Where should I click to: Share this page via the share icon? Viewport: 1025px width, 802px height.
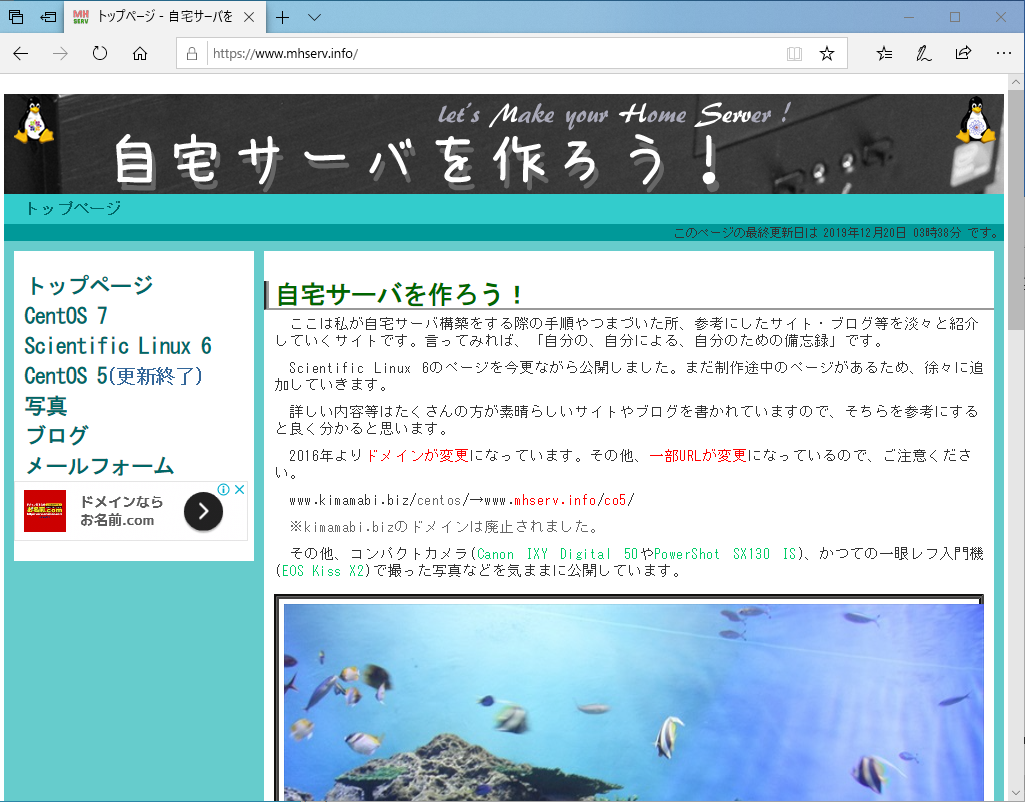[x=962, y=53]
